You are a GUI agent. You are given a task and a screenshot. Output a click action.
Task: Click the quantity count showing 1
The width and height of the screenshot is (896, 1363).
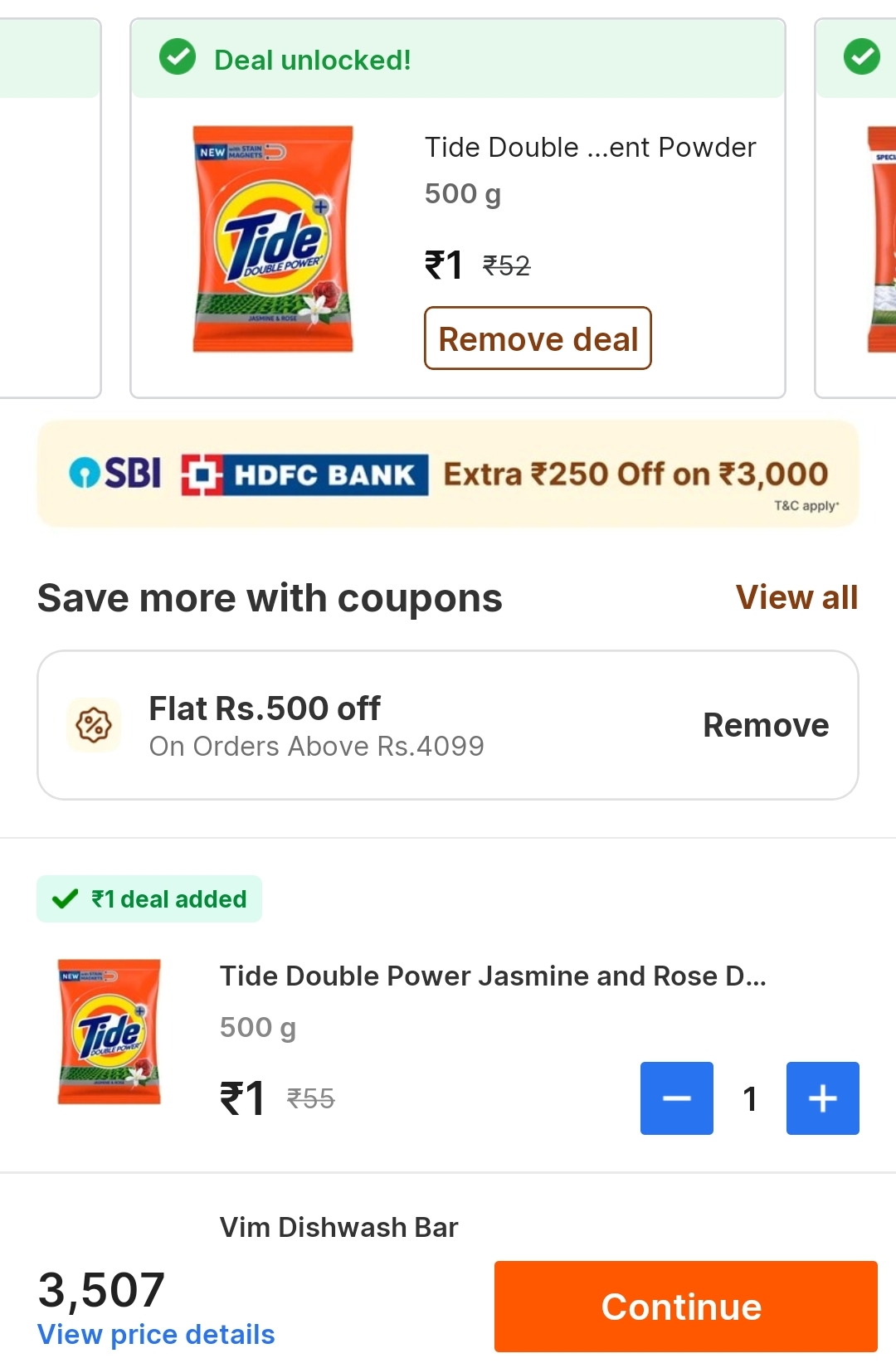pyautogui.click(x=749, y=1098)
